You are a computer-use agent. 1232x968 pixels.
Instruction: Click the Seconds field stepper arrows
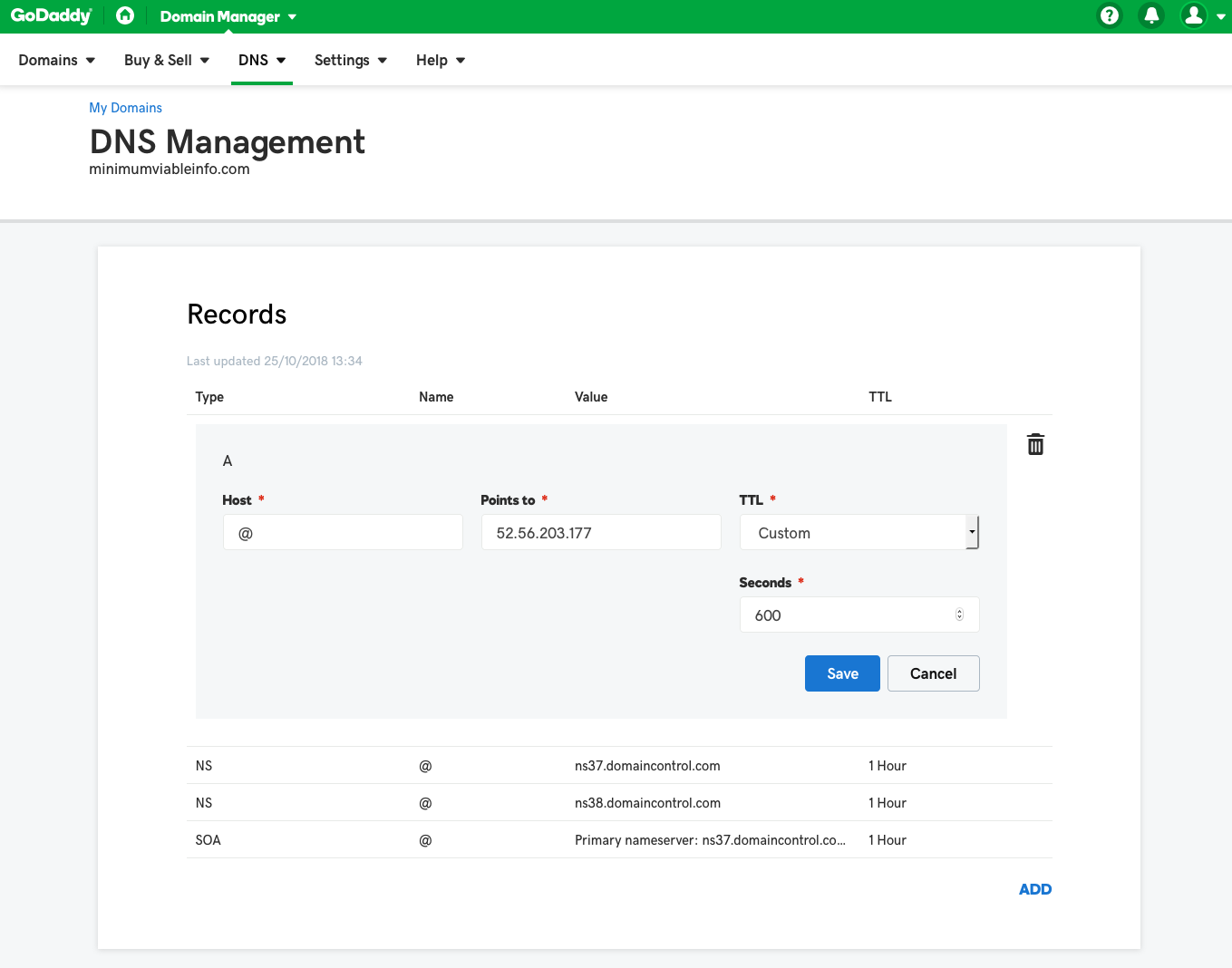point(959,615)
